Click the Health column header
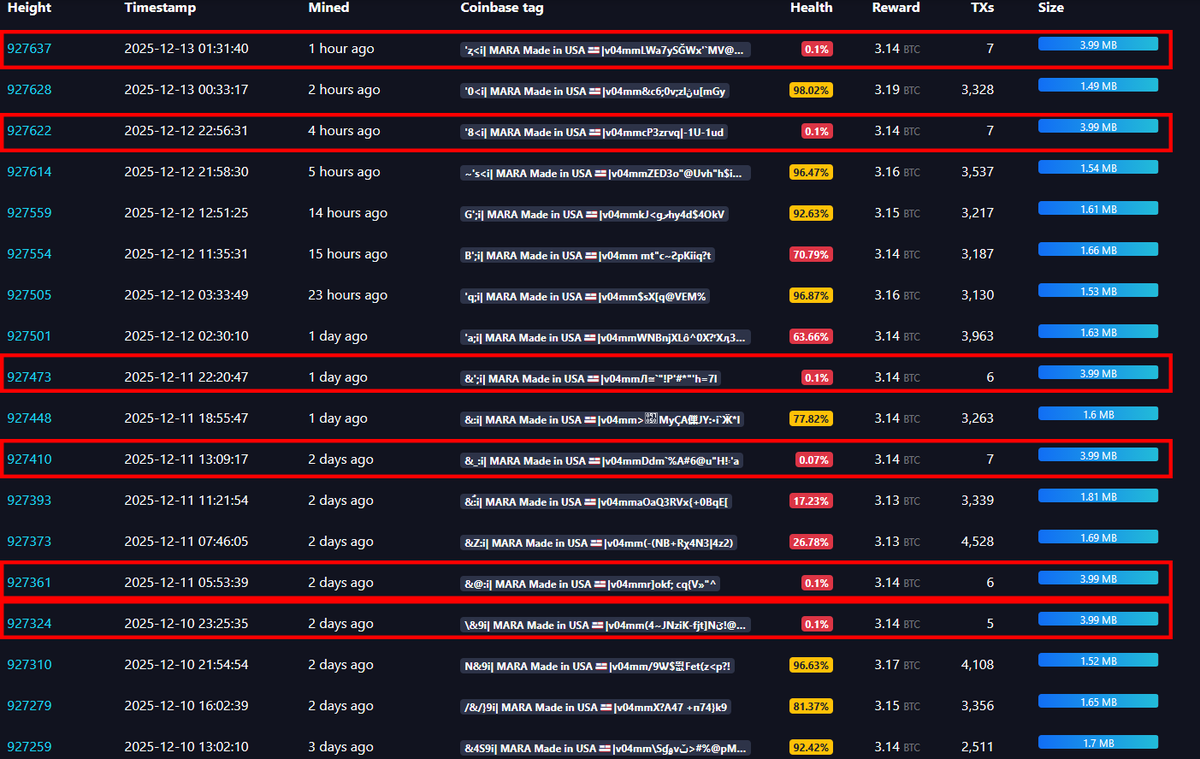The height and width of the screenshot is (759, 1200). 811,8
